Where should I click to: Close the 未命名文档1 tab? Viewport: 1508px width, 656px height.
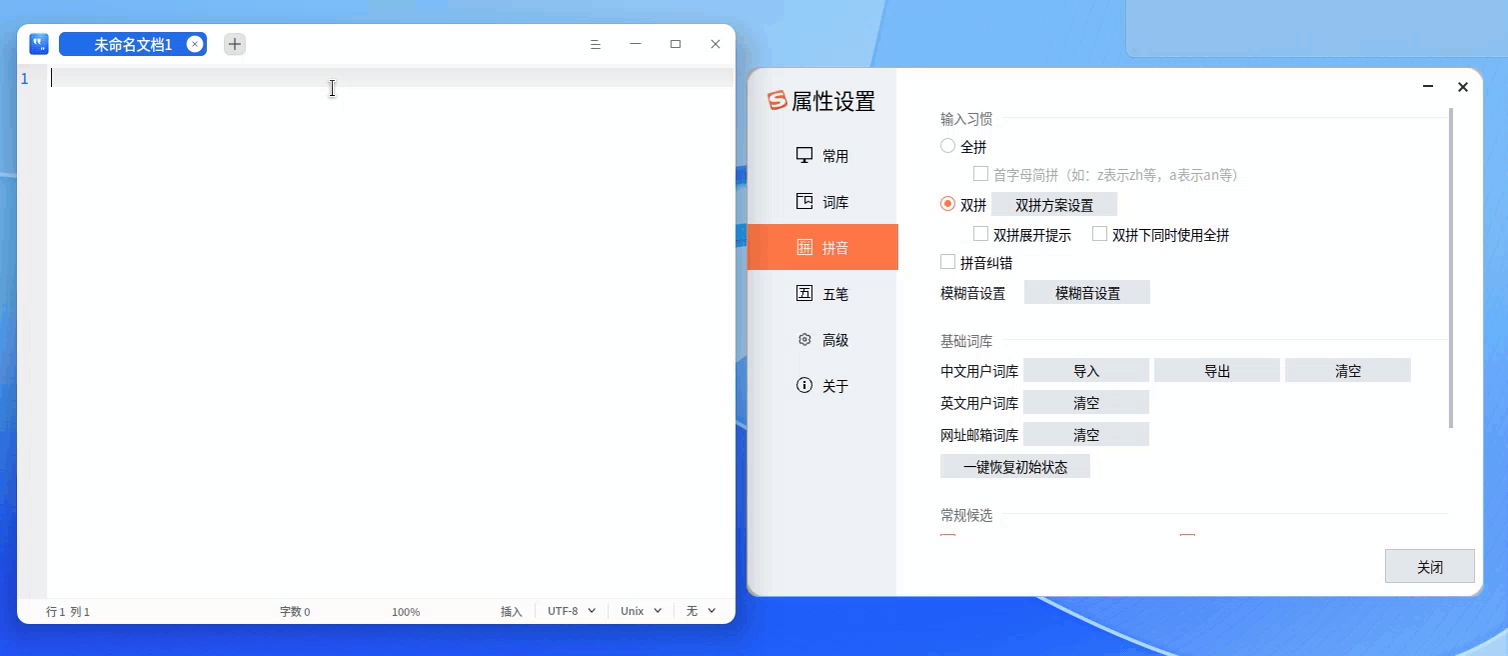coord(195,44)
